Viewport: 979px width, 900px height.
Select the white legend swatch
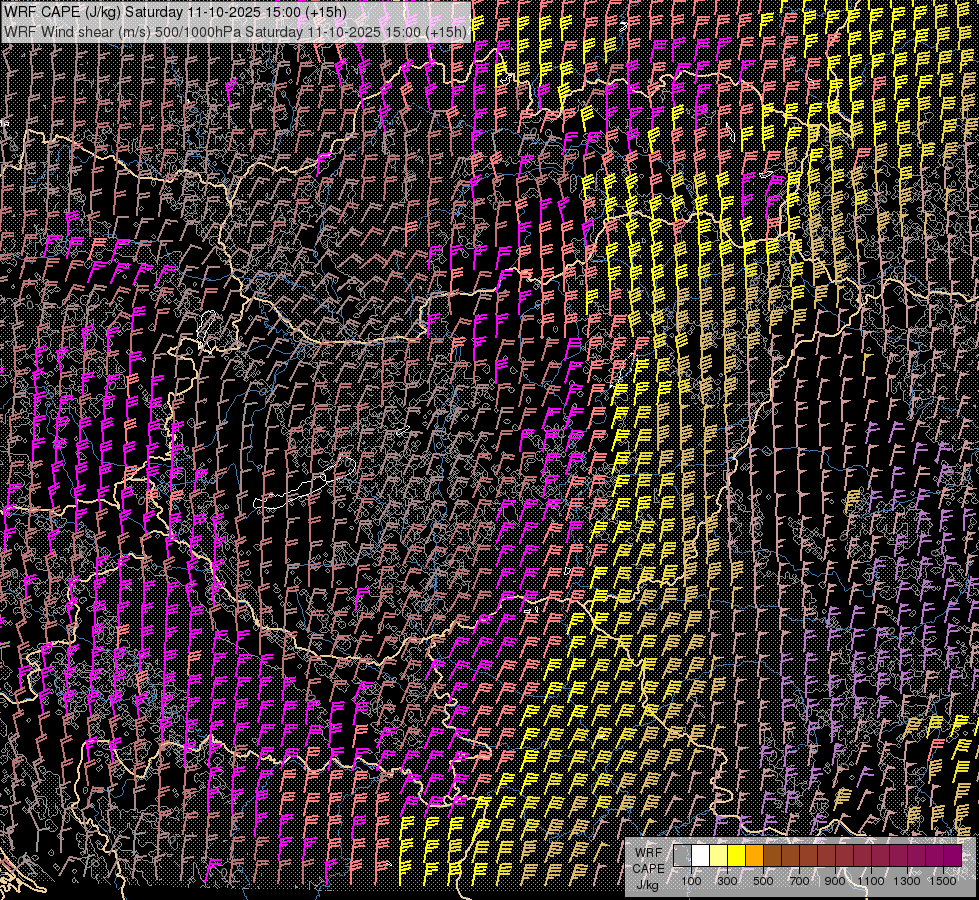click(701, 856)
